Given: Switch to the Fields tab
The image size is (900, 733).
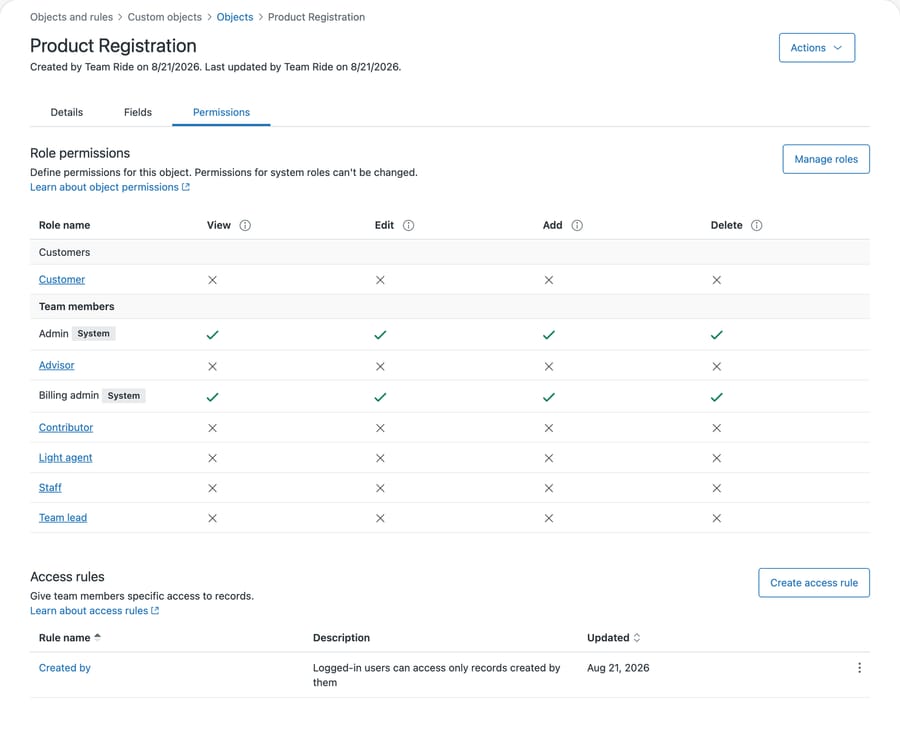Looking at the screenshot, I should (138, 113).
